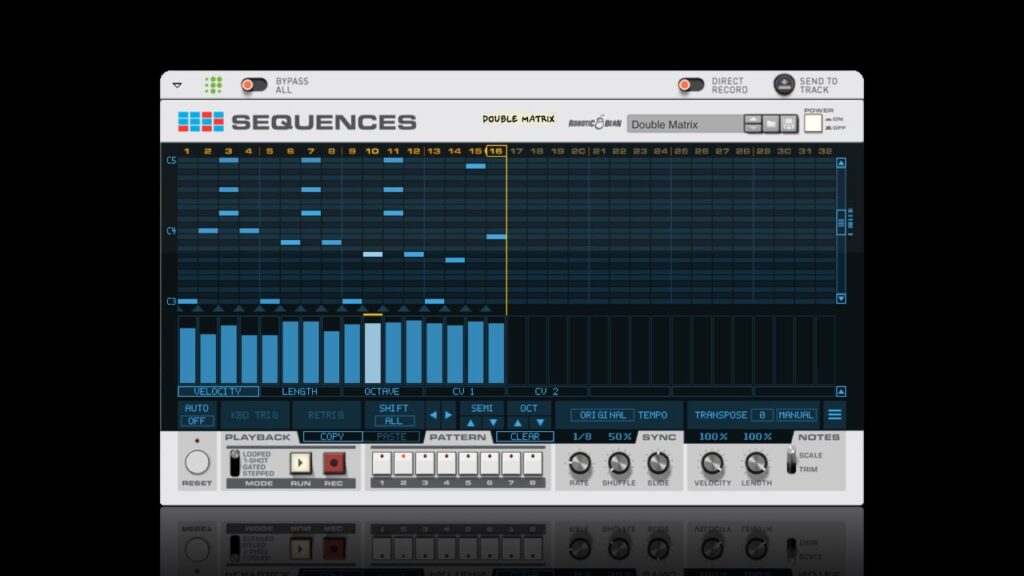This screenshot has height=576, width=1024.
Task: Click the Clear pattern button
Action: point(524,436)
